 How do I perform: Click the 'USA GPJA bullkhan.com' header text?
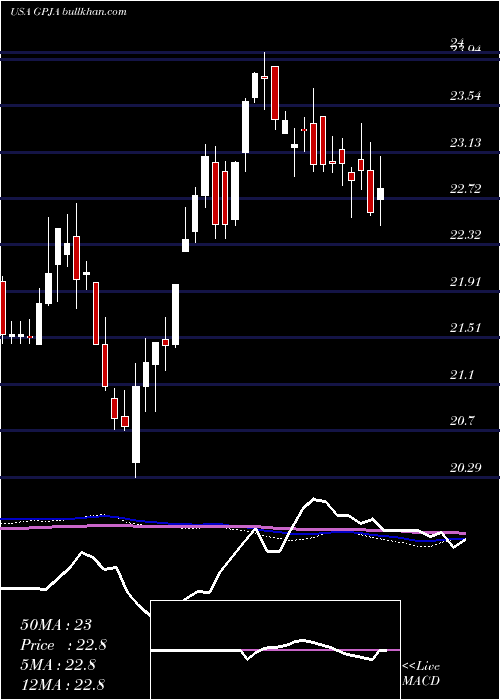68,12
